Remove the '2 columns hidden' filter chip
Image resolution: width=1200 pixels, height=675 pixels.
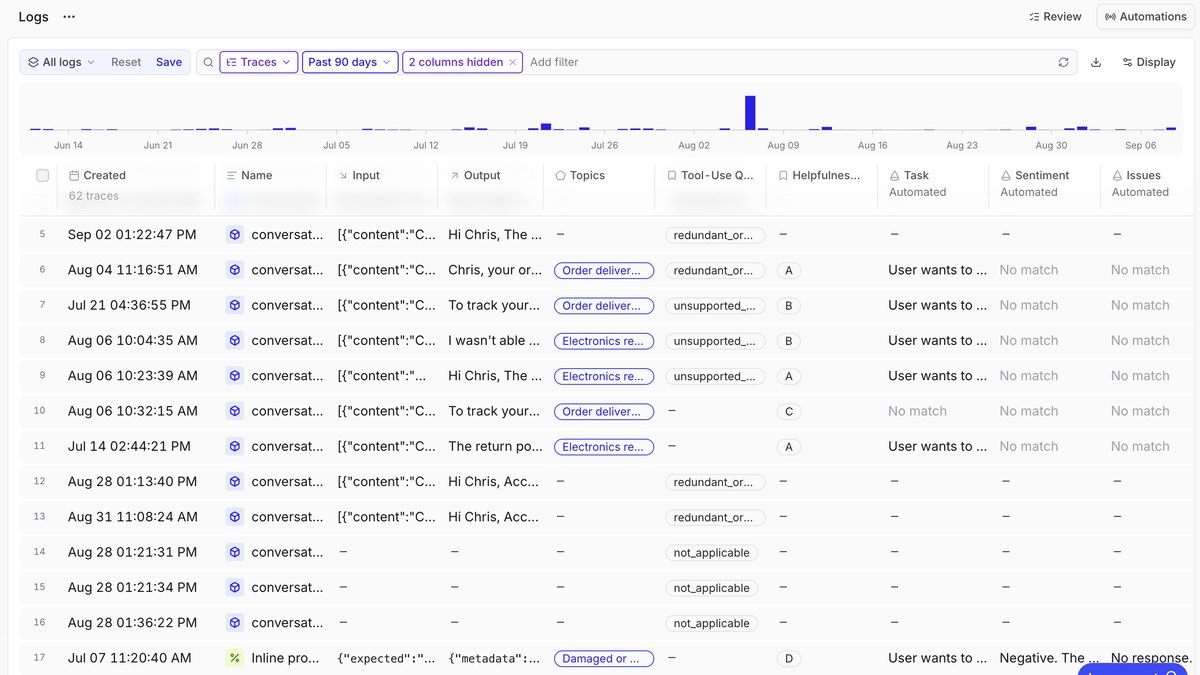[x=513, y=62]
